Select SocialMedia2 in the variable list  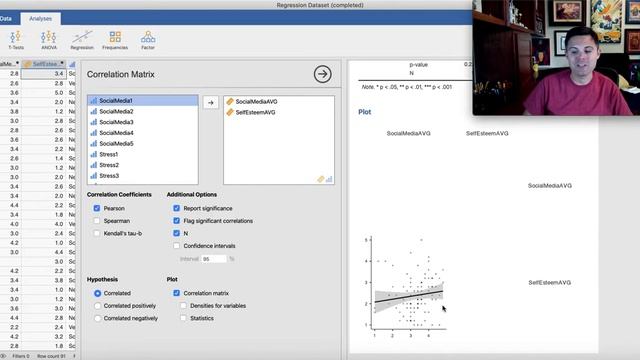[142, 111]
